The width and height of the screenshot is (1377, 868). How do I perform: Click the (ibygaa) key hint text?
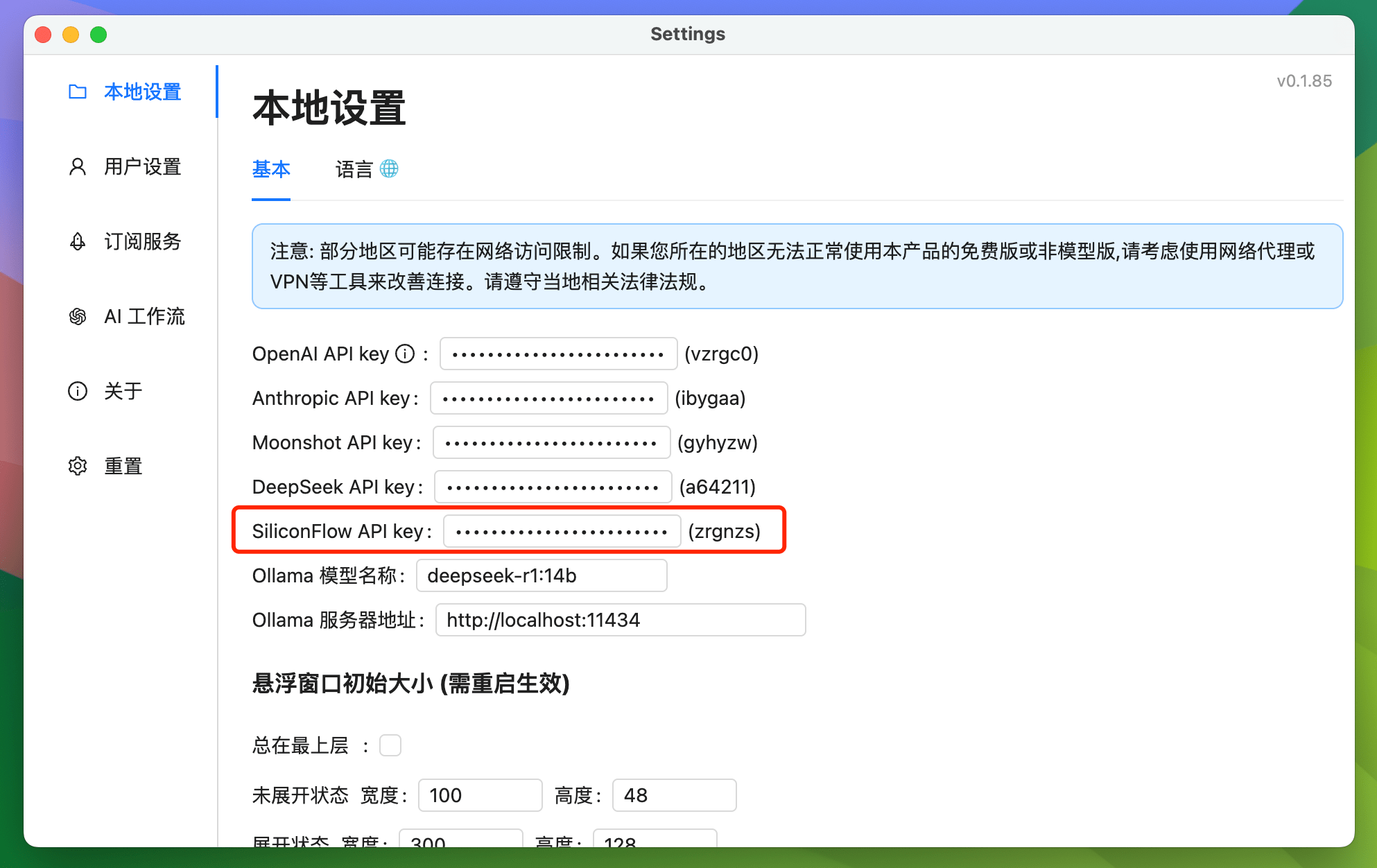[x=710, y=398]
